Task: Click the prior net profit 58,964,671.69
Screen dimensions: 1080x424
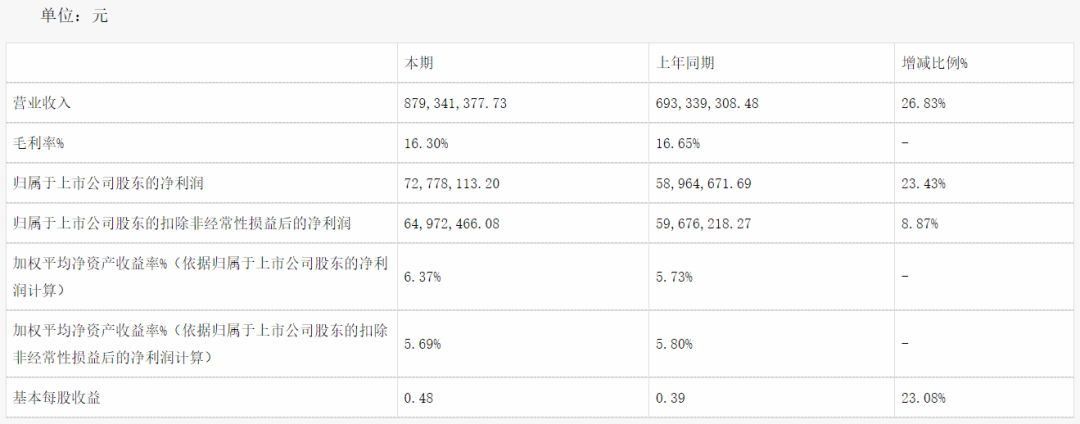Action: 705,184
